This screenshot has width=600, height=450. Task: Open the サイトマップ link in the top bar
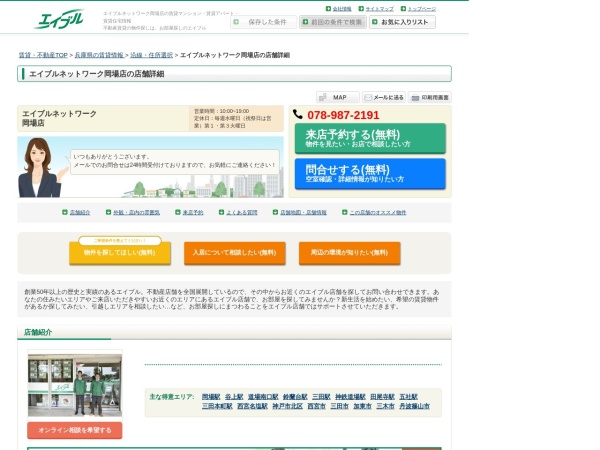pos(379,9)
